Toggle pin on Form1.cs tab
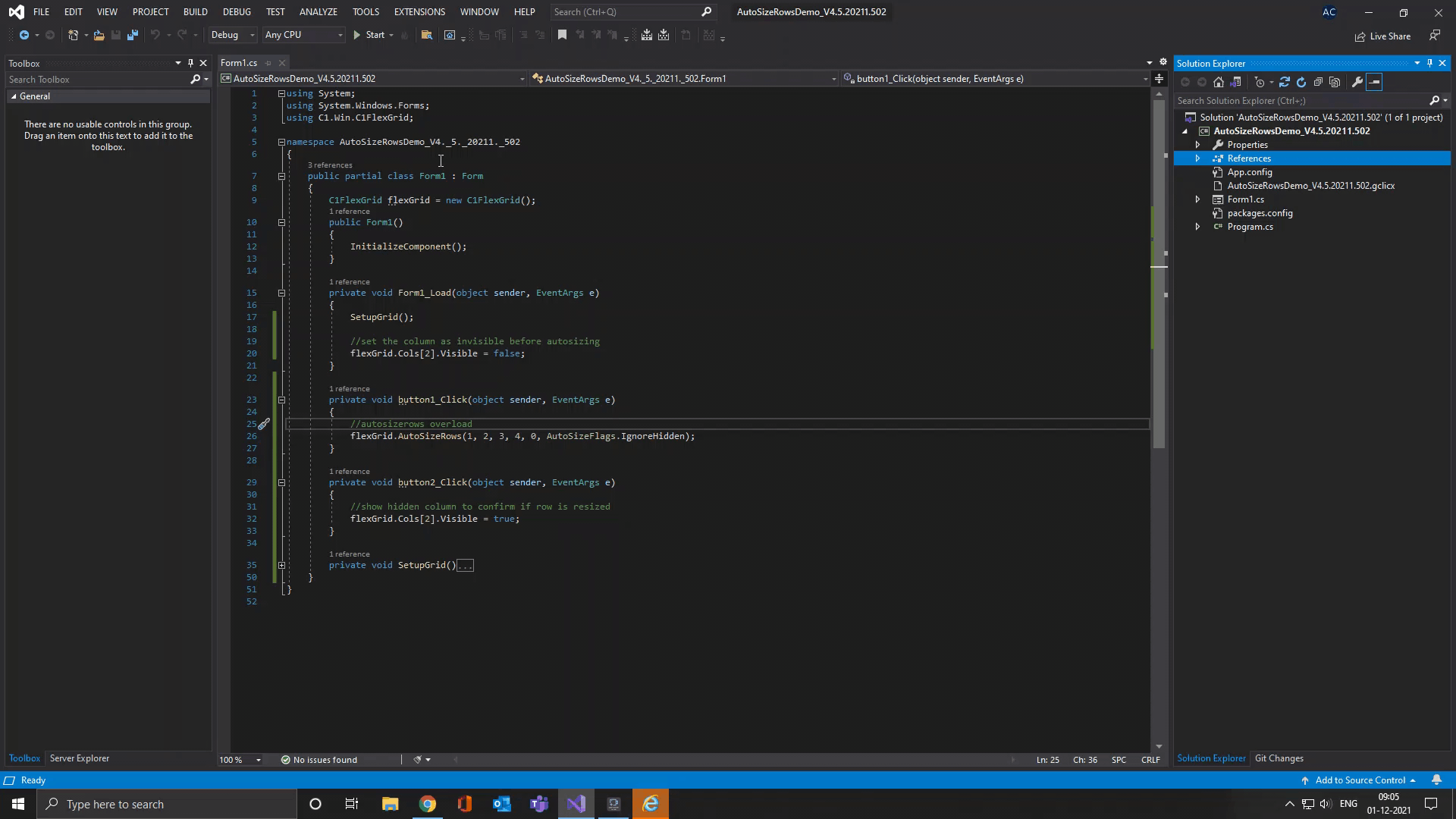Screen dimensions: 1456x819 coord(268,63)
